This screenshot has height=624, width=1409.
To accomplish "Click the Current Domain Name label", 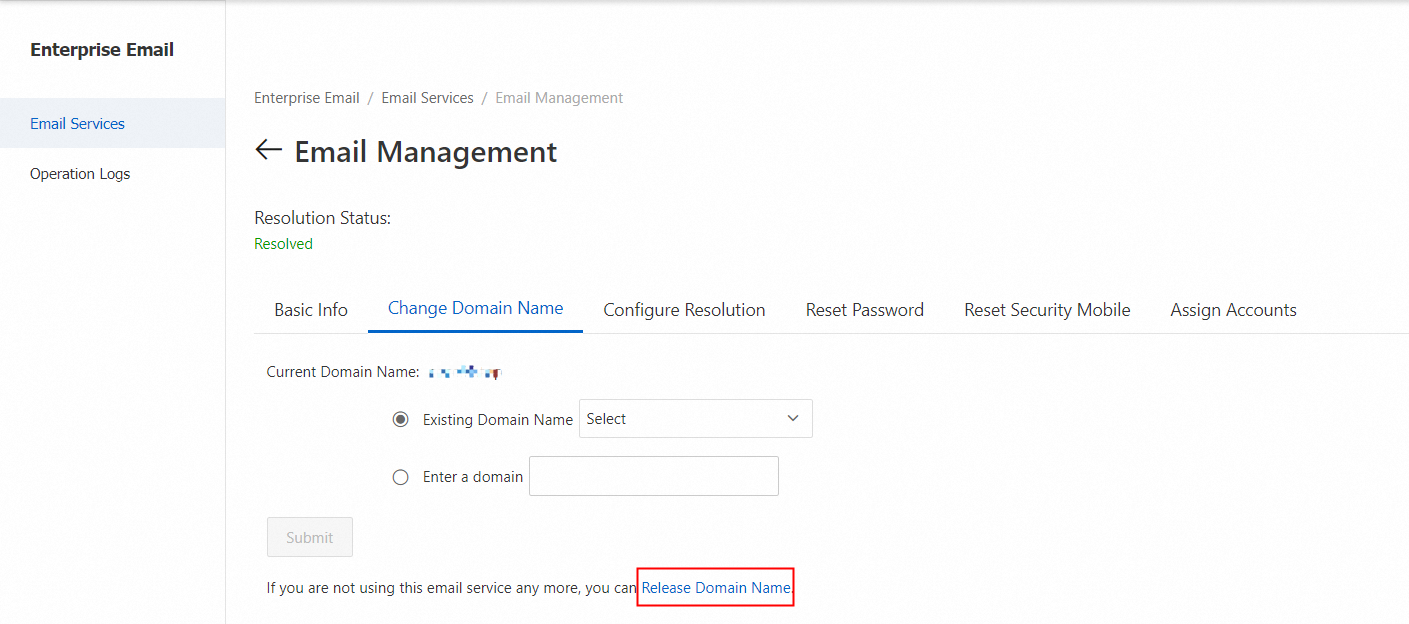I will coord(343,372).
